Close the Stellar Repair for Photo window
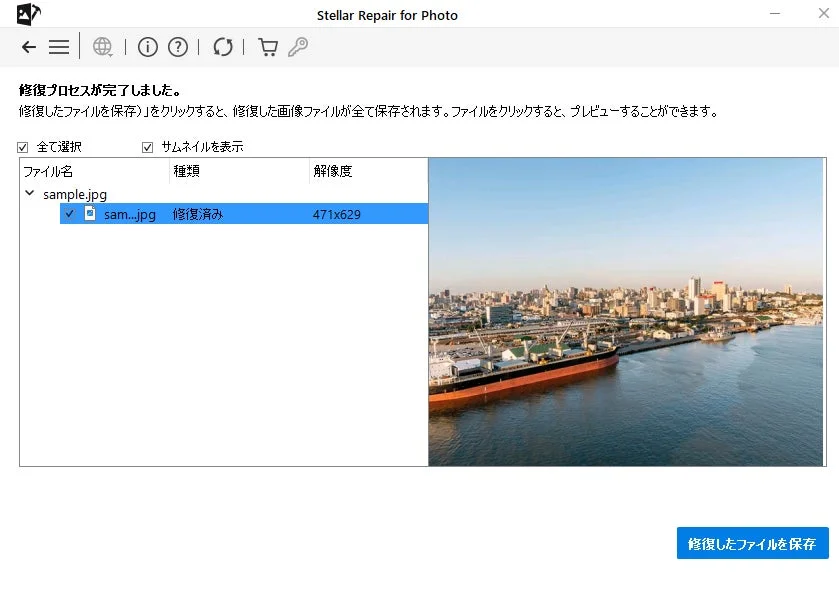Image resolution: width=839 pixels, height=592 pixels. coord(823,13)
